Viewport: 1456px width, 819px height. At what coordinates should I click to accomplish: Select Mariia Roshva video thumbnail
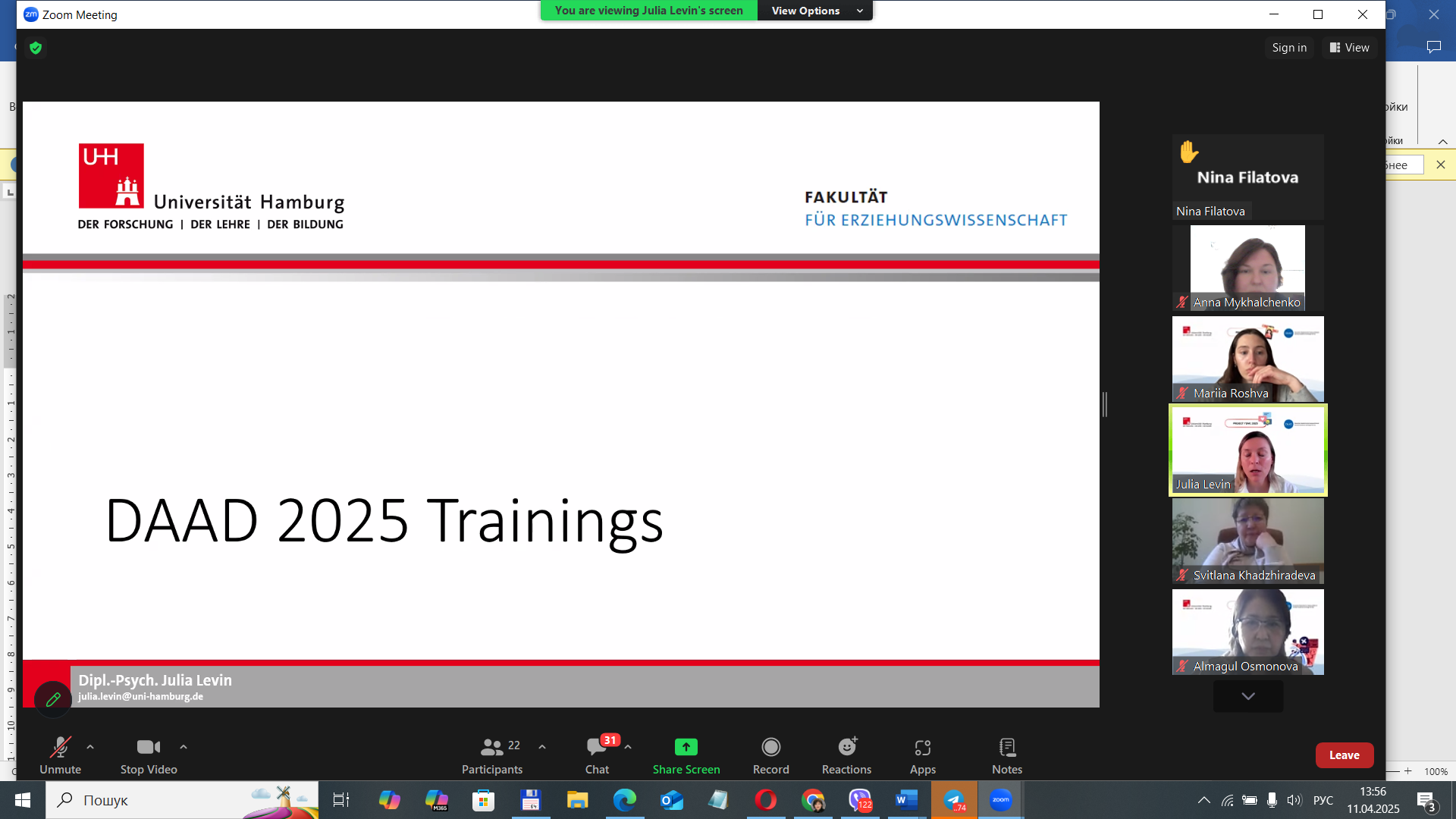pos(1248,359)
